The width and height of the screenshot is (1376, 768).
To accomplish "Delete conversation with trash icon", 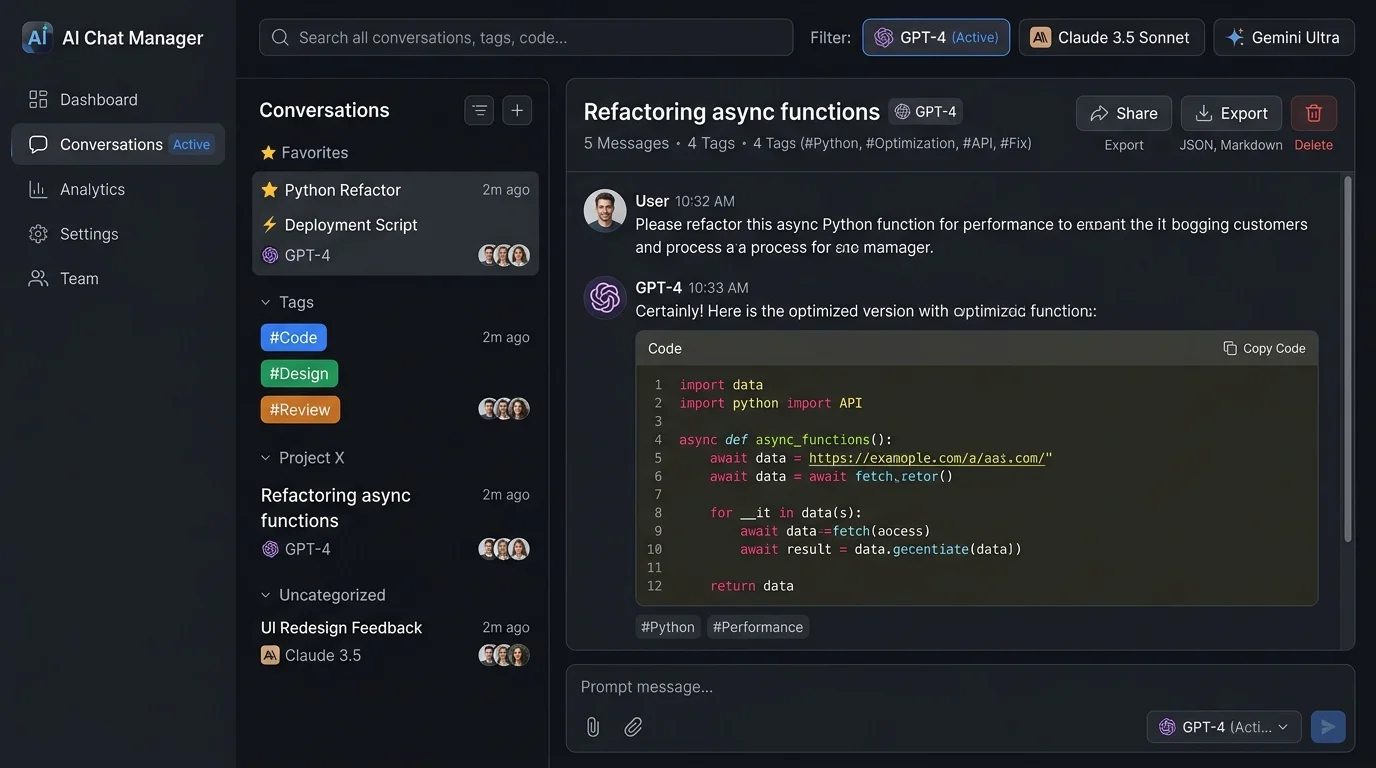I will [x=1314, y=113].
